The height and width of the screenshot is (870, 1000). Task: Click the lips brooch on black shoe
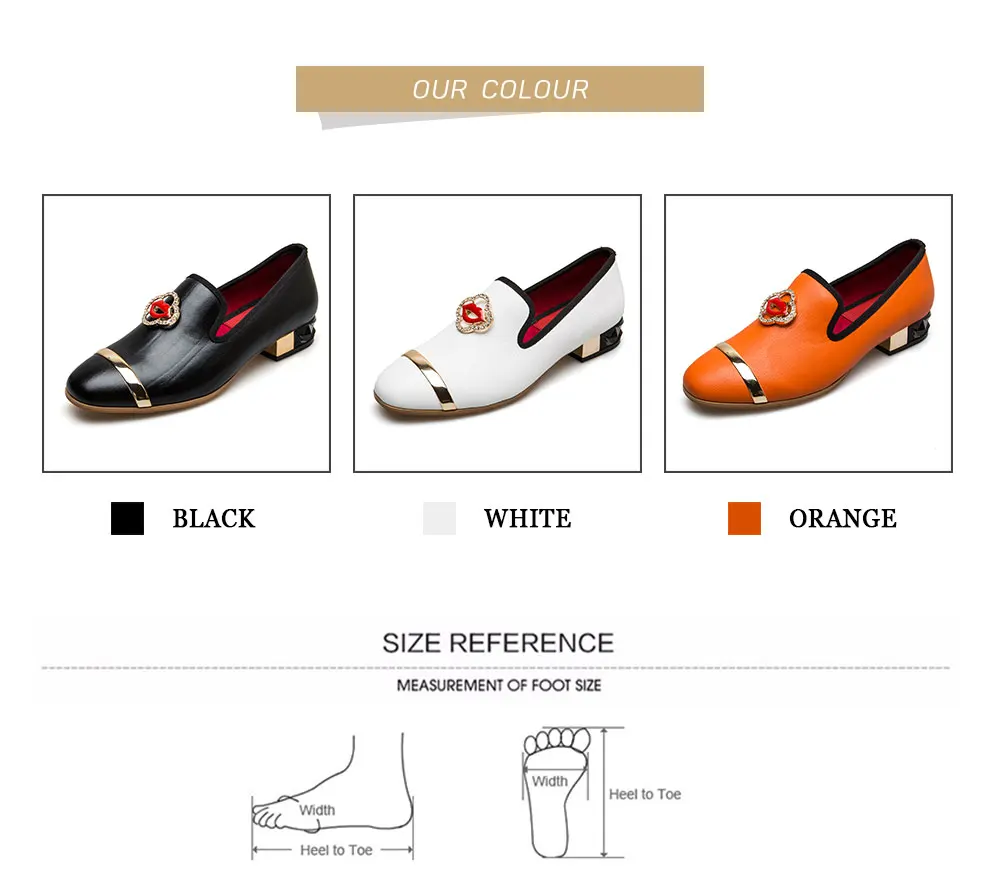(x=161, y=309)
